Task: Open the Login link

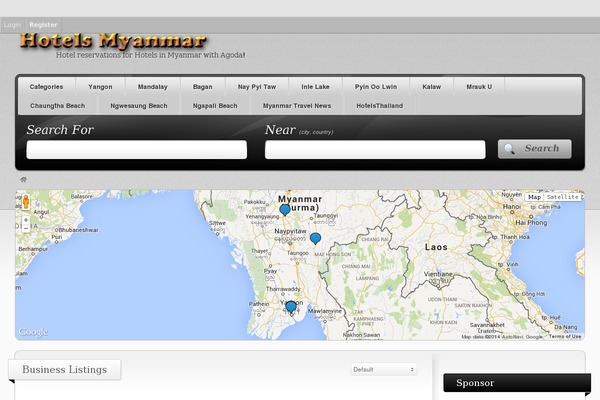Action: click(12, 25)
